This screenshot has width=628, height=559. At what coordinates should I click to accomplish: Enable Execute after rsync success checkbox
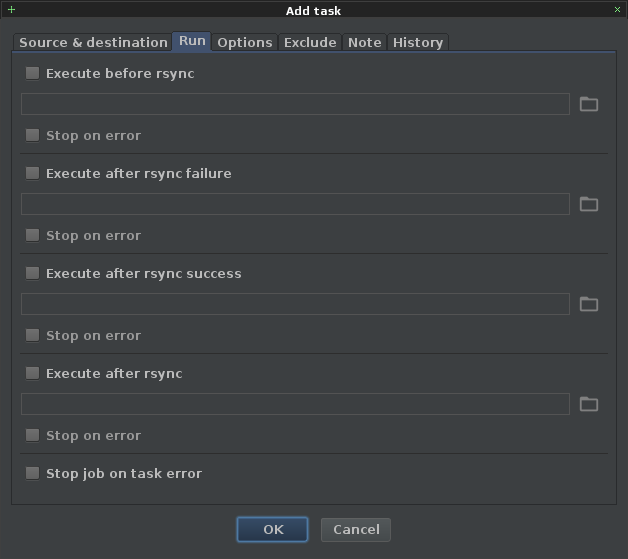(32, 273)
